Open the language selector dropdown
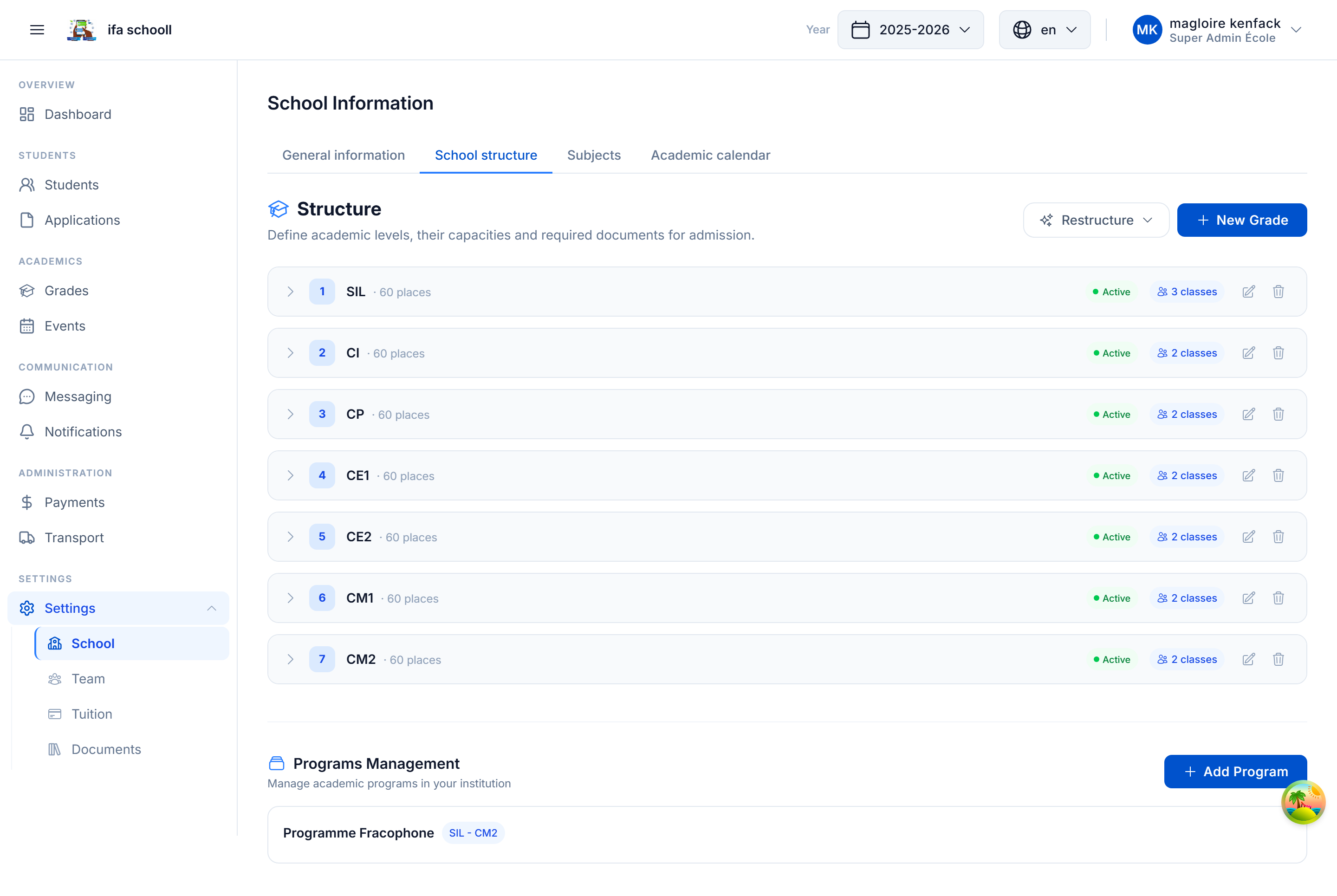Image resolution: width=1337 pixels, height=896 pixels. click(x=1043, y=30)
